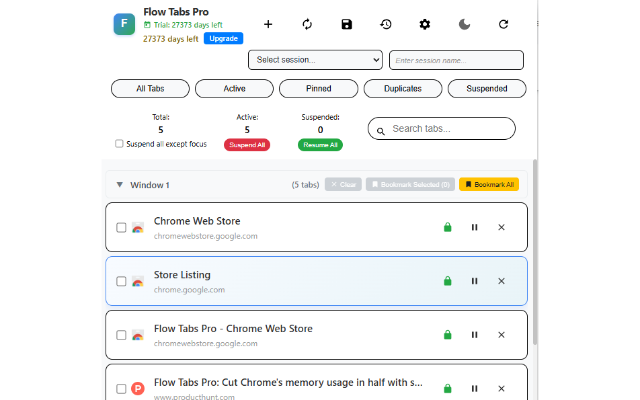The width and height of the screenshot is (640, 400).
Task: Click favicon of Store Listing tab
Action: click(138, 281)
